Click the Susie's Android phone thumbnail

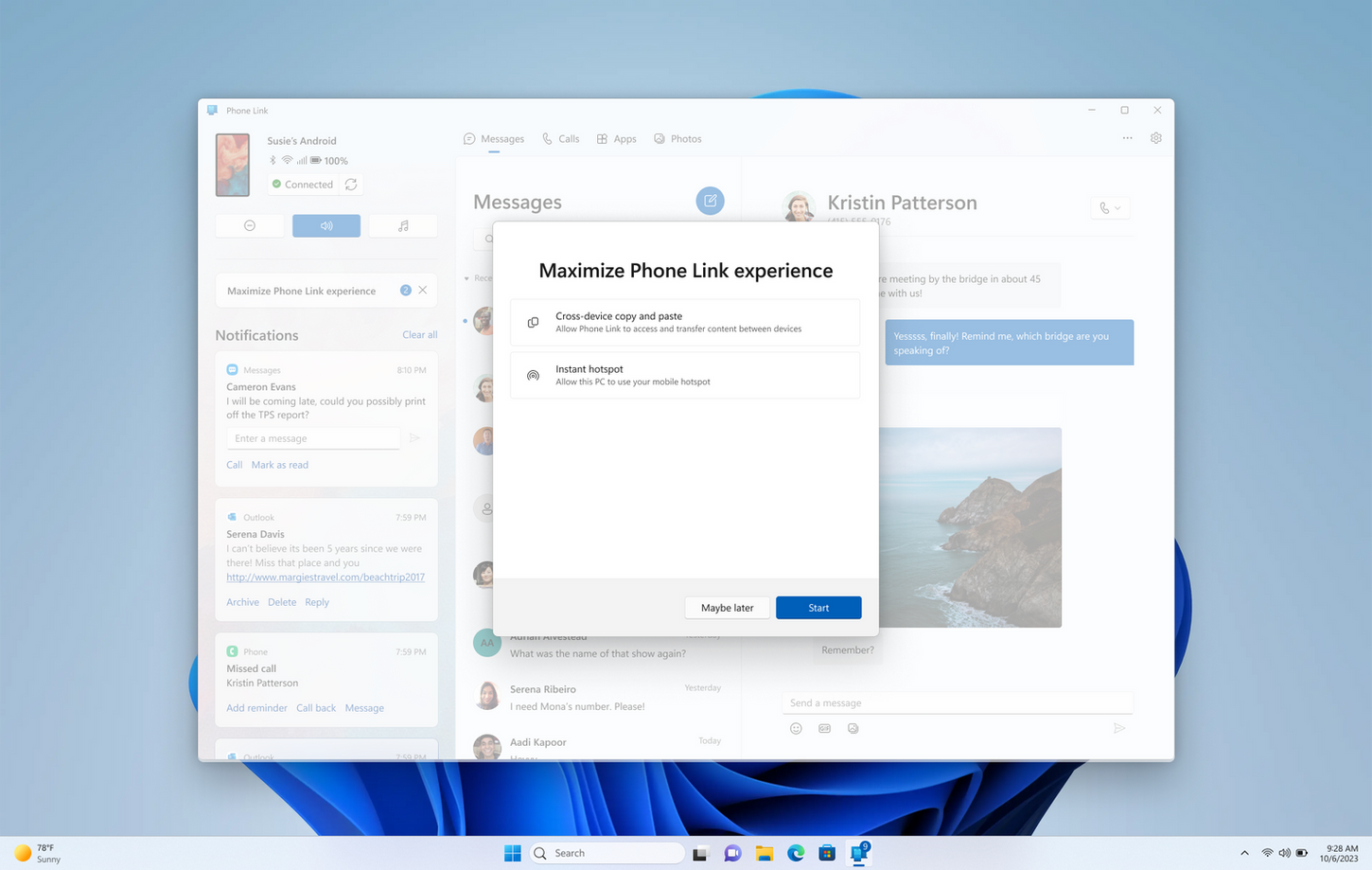[233, 165]
